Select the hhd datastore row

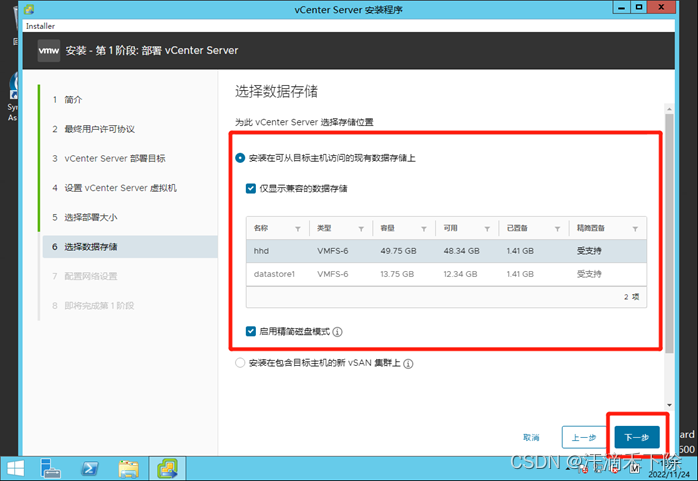(x=446, y=251)
